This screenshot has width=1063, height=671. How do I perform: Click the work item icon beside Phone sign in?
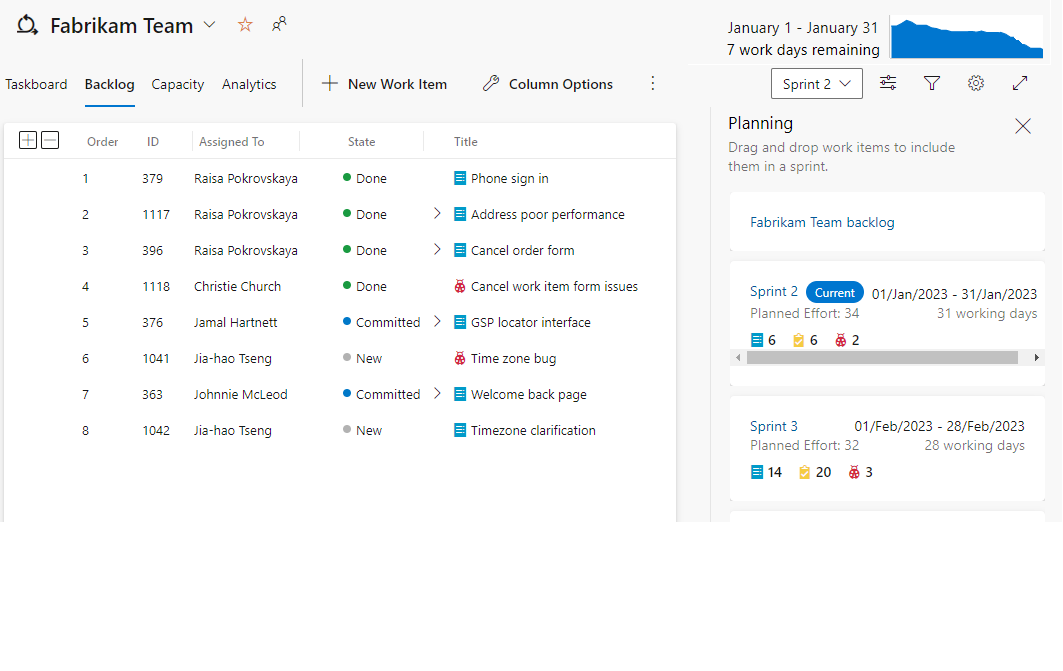coord(458,178)
